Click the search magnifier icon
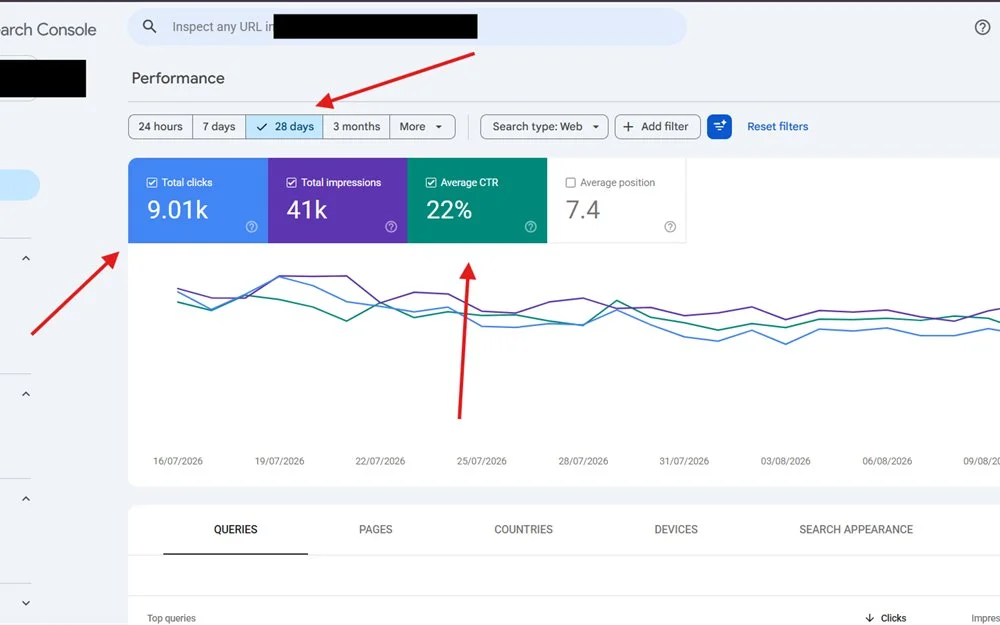The image size is (1000, 625). click(x=149, y=27)
